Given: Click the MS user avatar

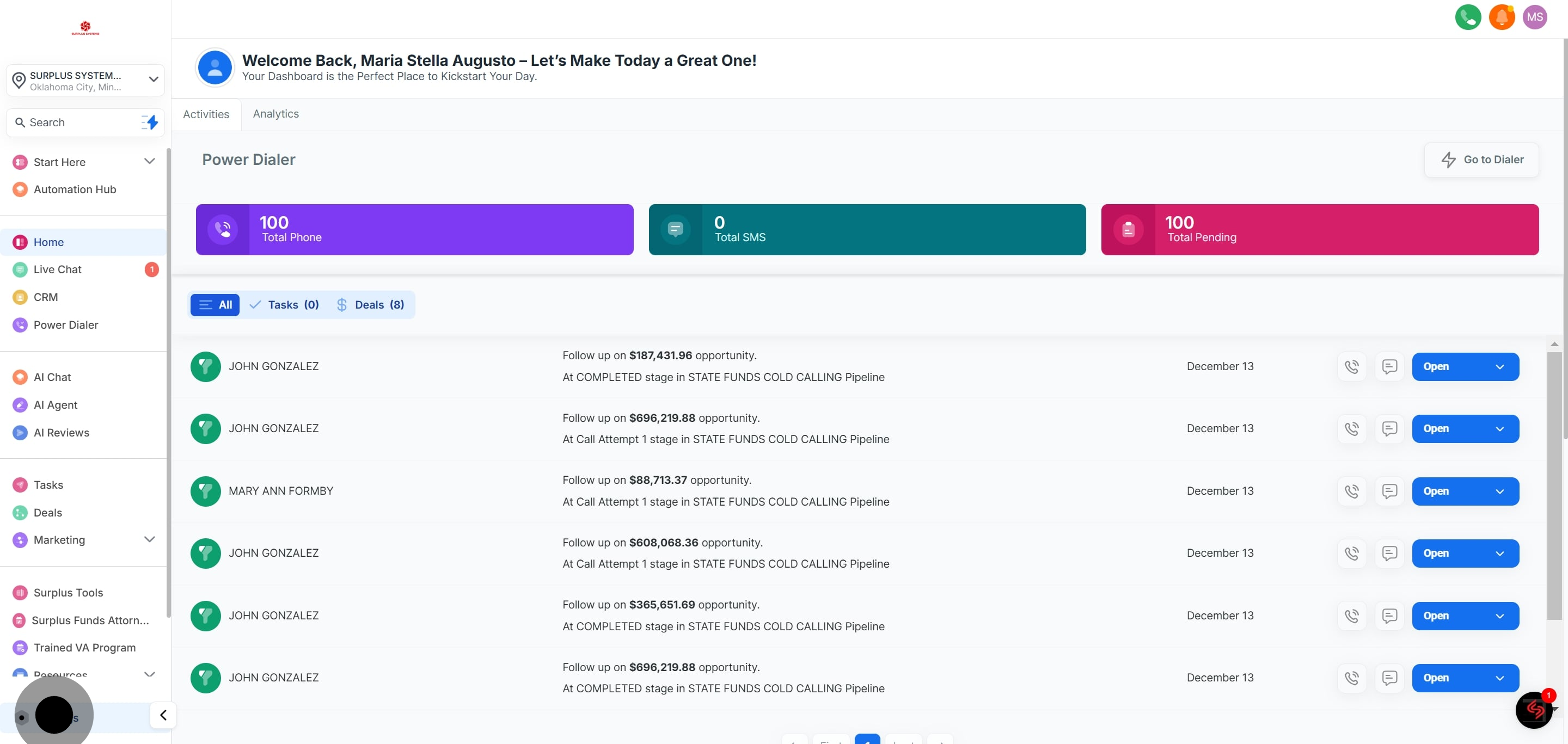Looking at the screenshot, I should coord(1535,17).
